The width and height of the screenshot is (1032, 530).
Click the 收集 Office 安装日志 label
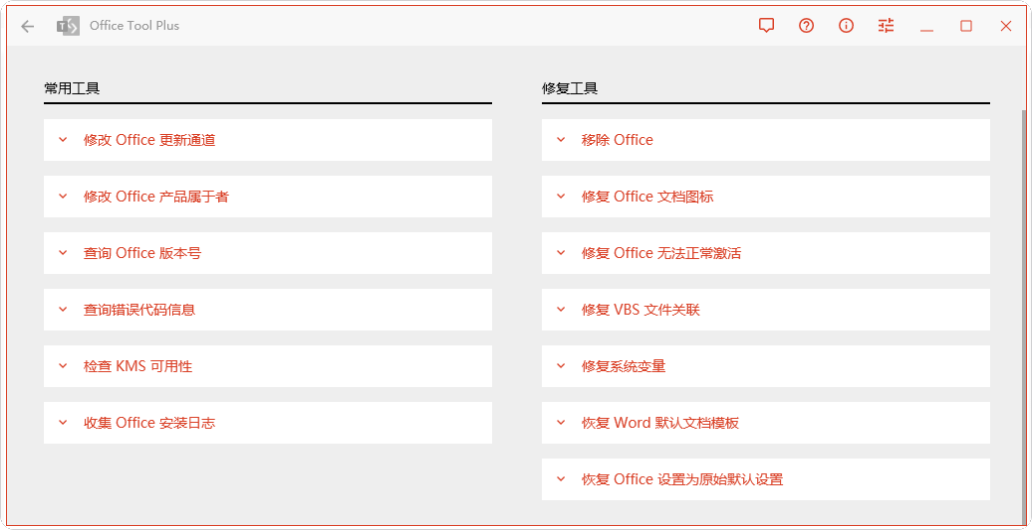coord(149,423)
